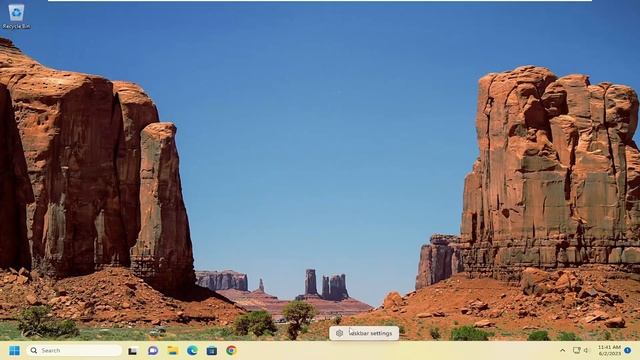Launch Microsoft Edge from the taskbar
The image size is (640, 360).
tap(192, 351)
